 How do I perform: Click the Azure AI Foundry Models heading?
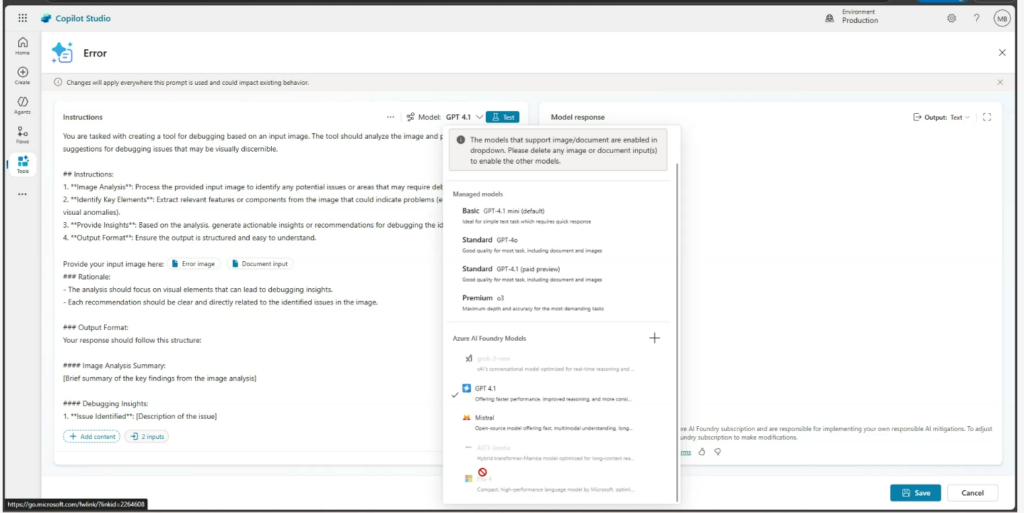pyautogui.click(x=489, y=338)
